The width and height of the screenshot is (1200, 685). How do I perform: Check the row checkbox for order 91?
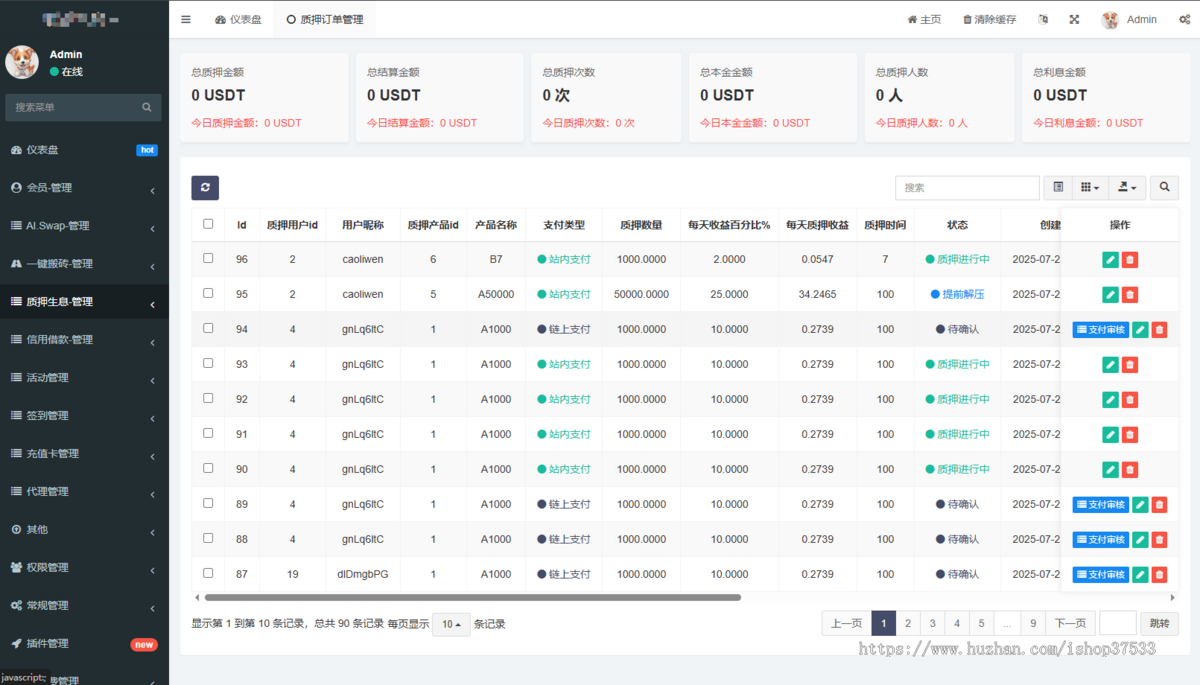[x=208, y=433]
